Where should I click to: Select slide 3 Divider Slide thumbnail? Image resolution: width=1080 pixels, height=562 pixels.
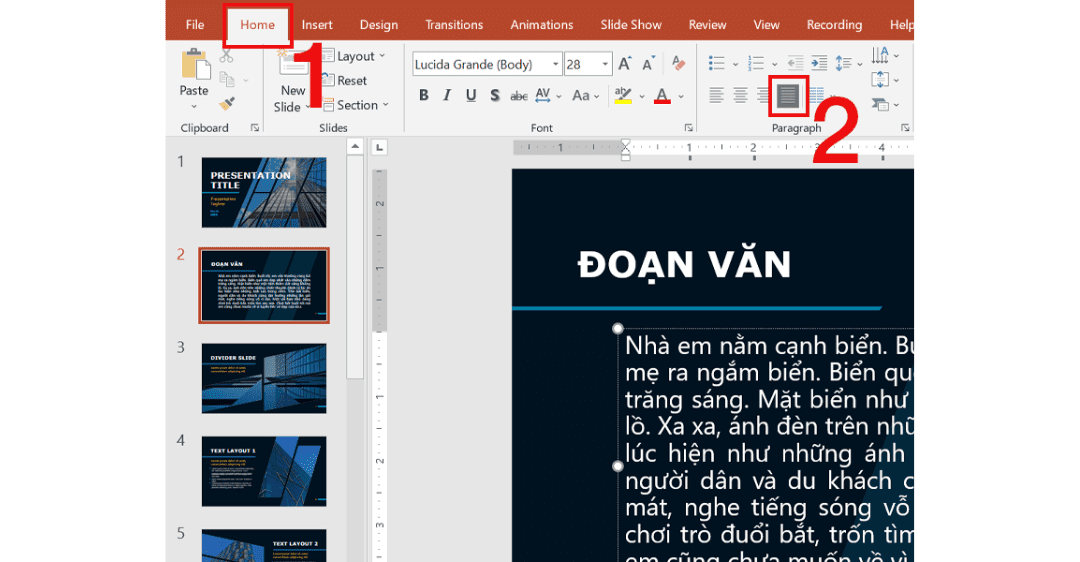(264, 378)
